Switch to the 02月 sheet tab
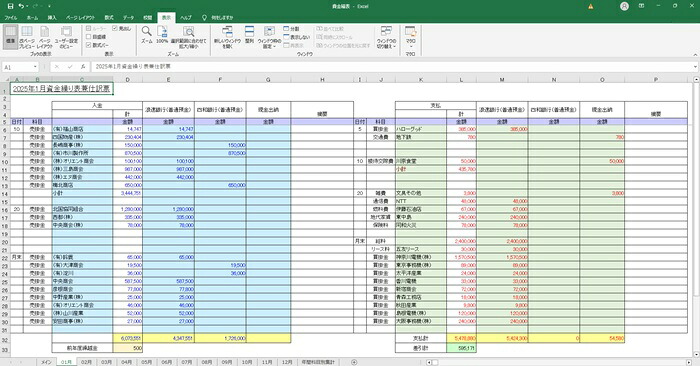700x366 pixels. (86, 362)
